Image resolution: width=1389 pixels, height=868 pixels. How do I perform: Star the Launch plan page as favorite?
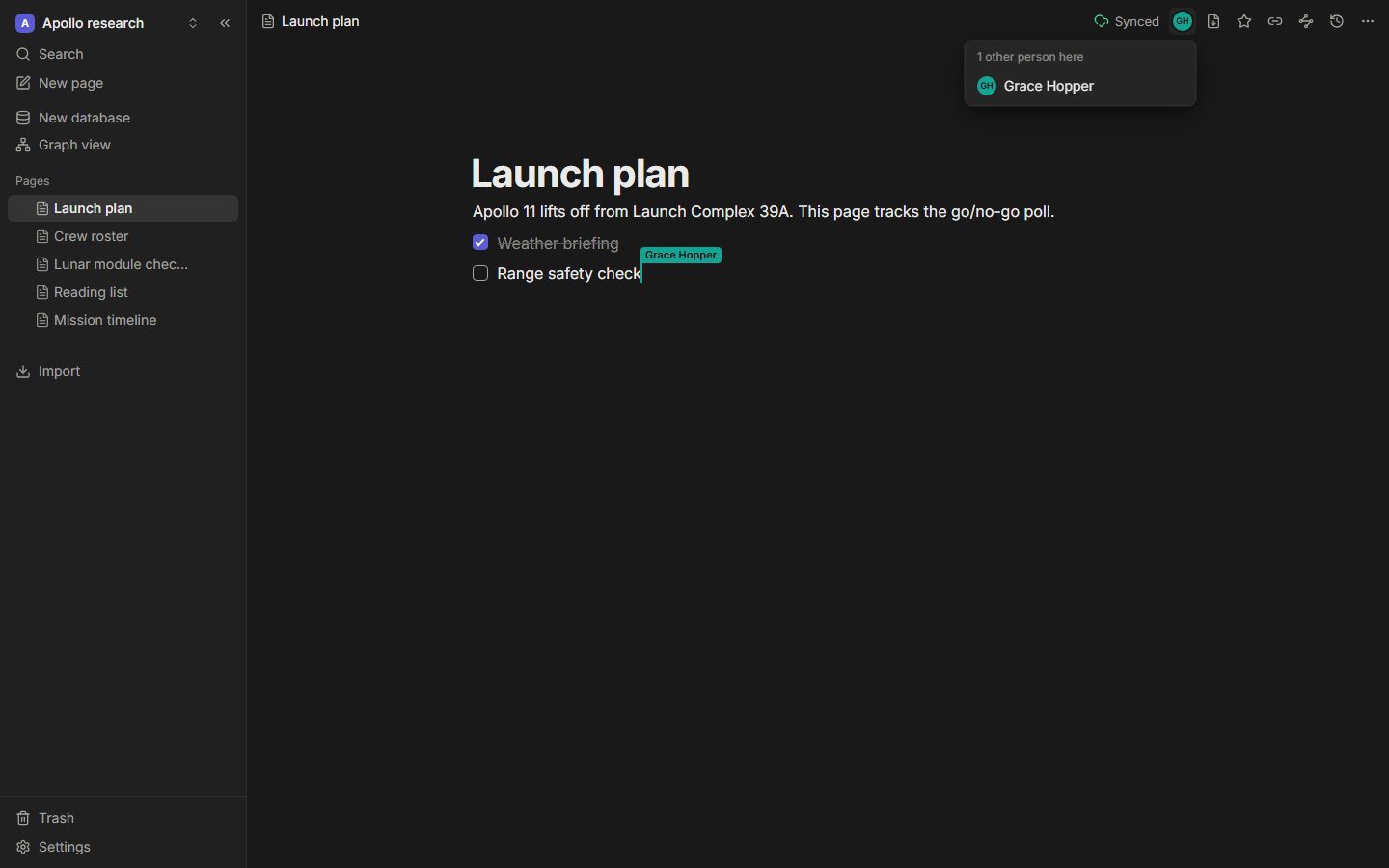coord(1244,21)
